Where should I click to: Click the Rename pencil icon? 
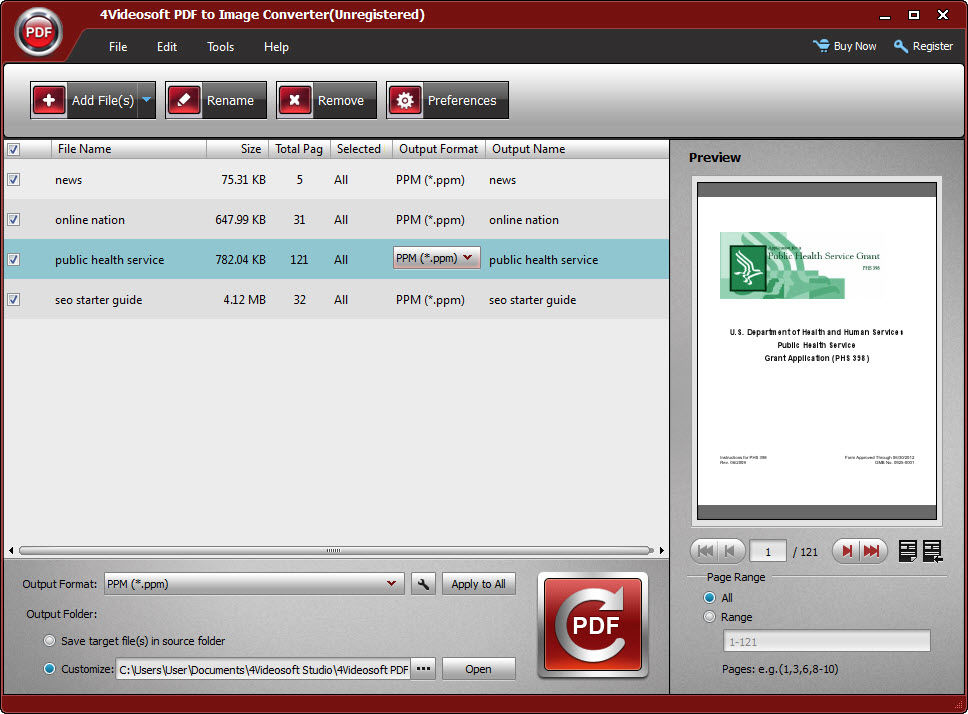point(184,100)
